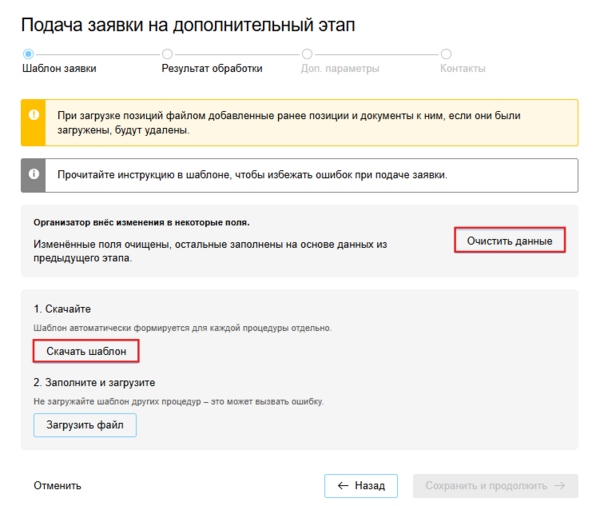Image resolution: width=600 pixels, height=506 pixels.
Task: Click the left arrow icon in Назад
Action: click(x=343, y=486)
